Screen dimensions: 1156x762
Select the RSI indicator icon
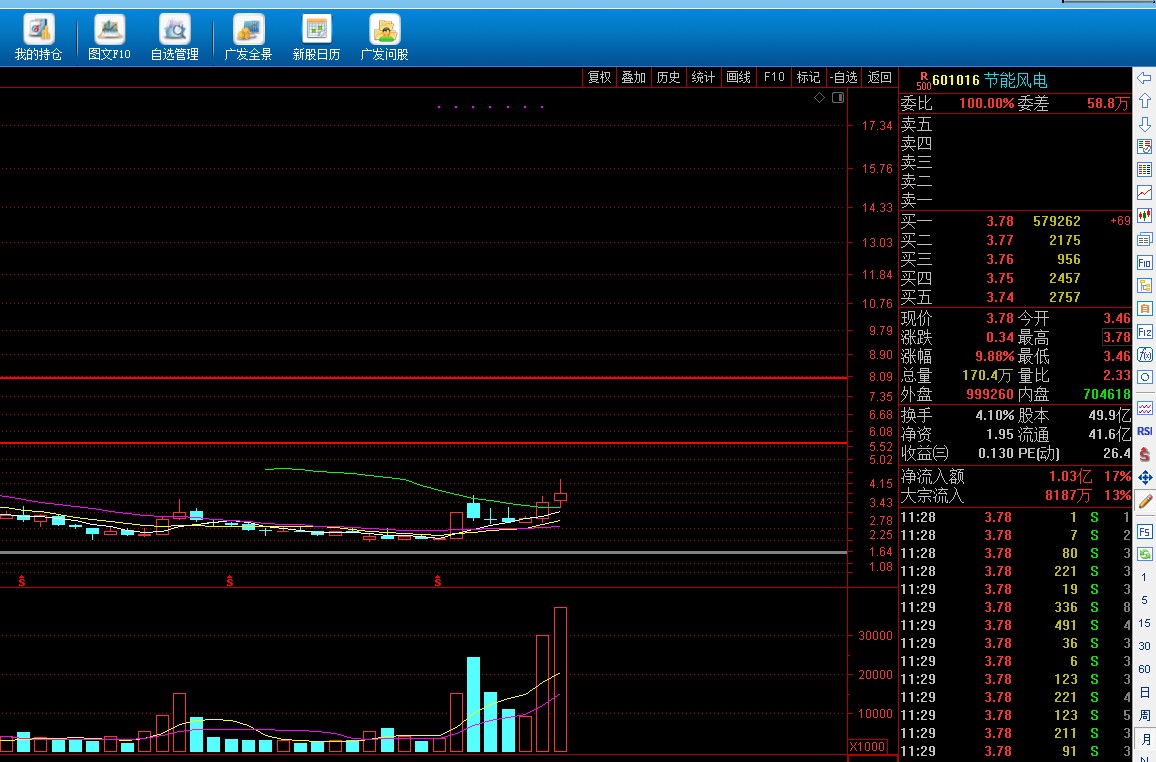point(1144,431)
